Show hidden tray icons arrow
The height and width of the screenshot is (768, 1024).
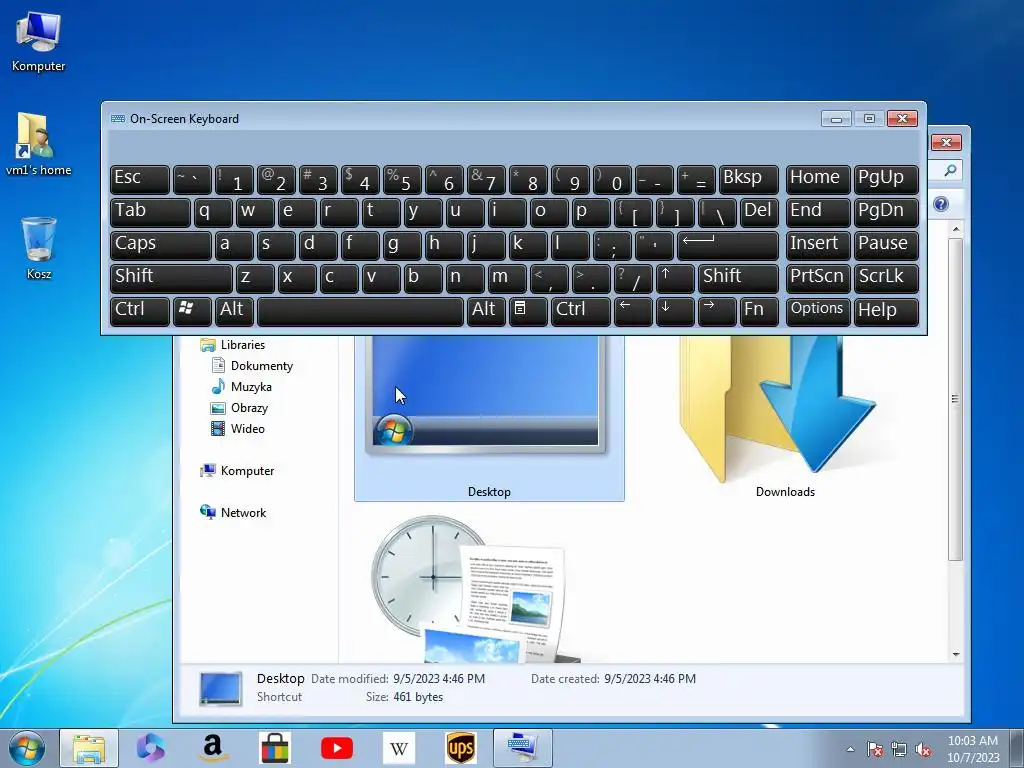(x=850, y=749)
